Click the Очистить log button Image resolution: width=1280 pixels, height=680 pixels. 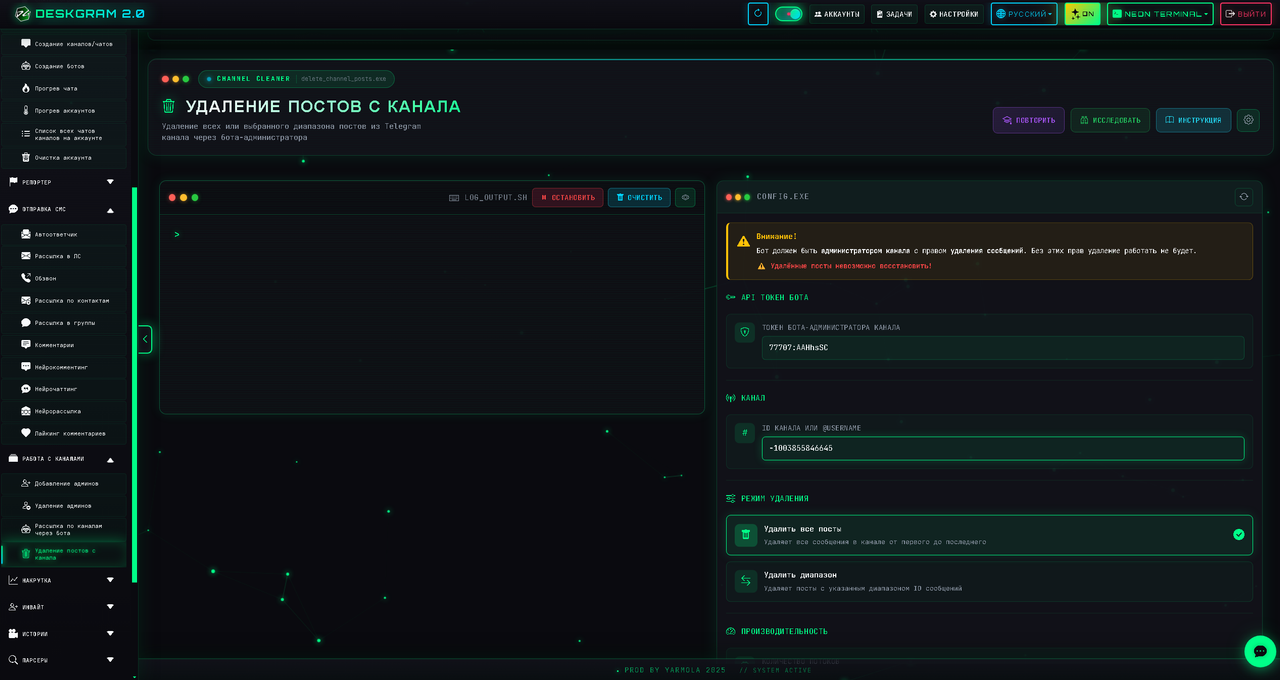639,198
